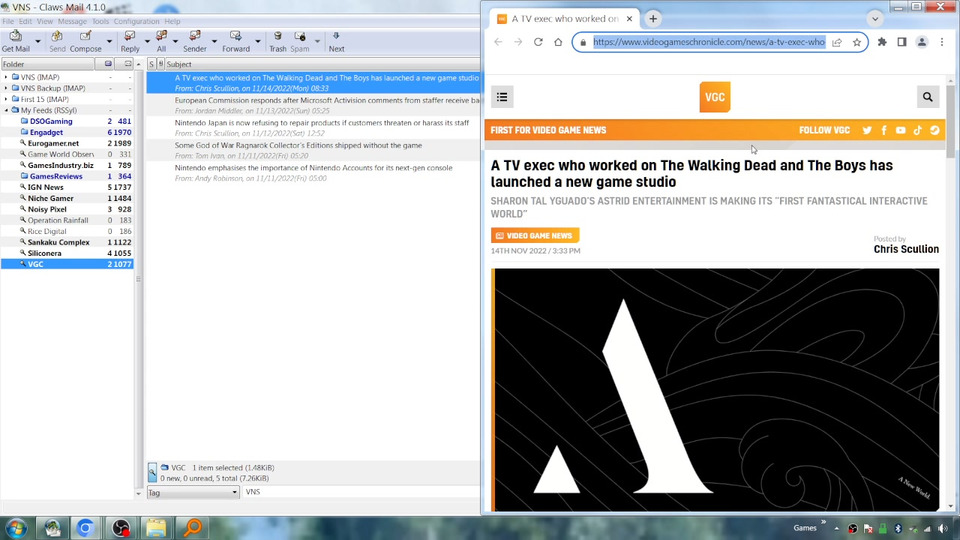Open God of War Ragnarok message

tap(313, 150)
